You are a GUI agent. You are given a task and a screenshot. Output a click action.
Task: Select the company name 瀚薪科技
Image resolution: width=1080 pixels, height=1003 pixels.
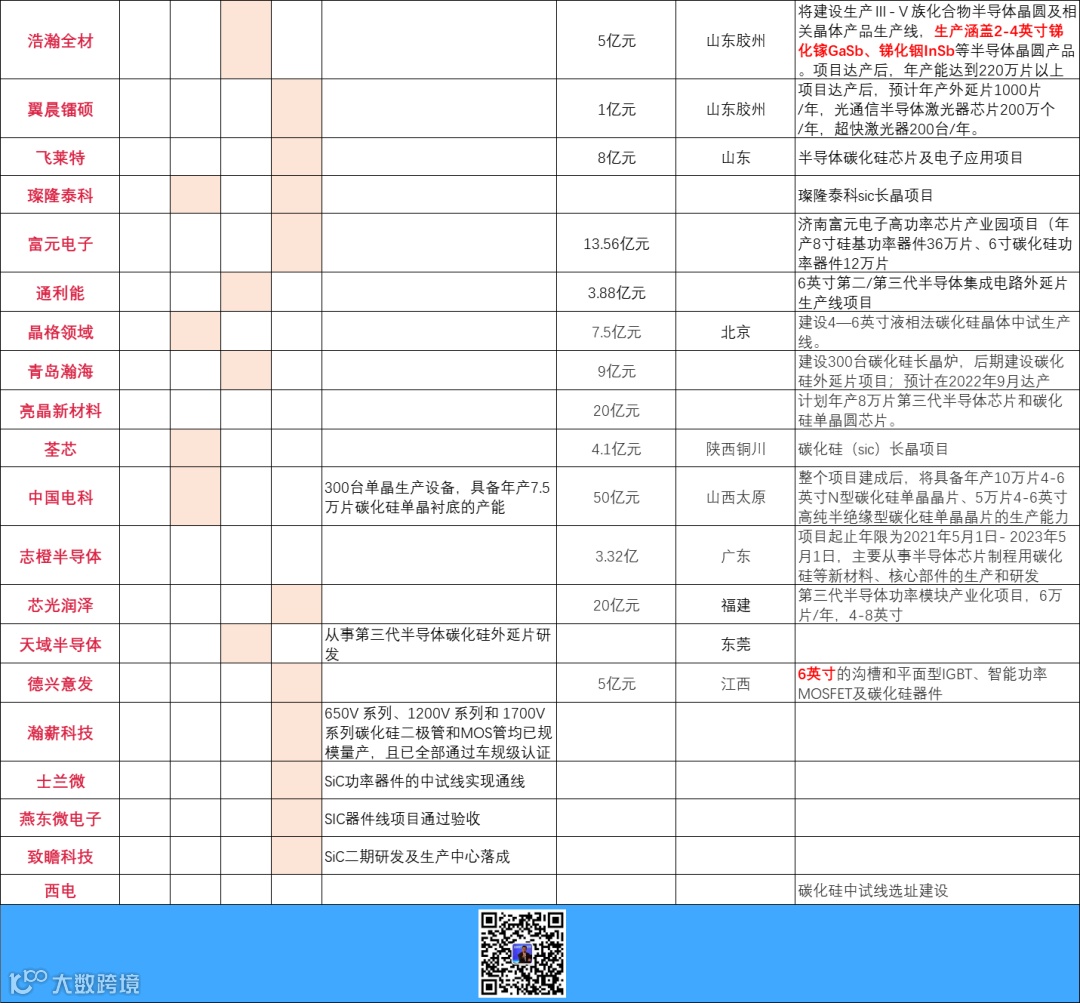click(60, 732)
